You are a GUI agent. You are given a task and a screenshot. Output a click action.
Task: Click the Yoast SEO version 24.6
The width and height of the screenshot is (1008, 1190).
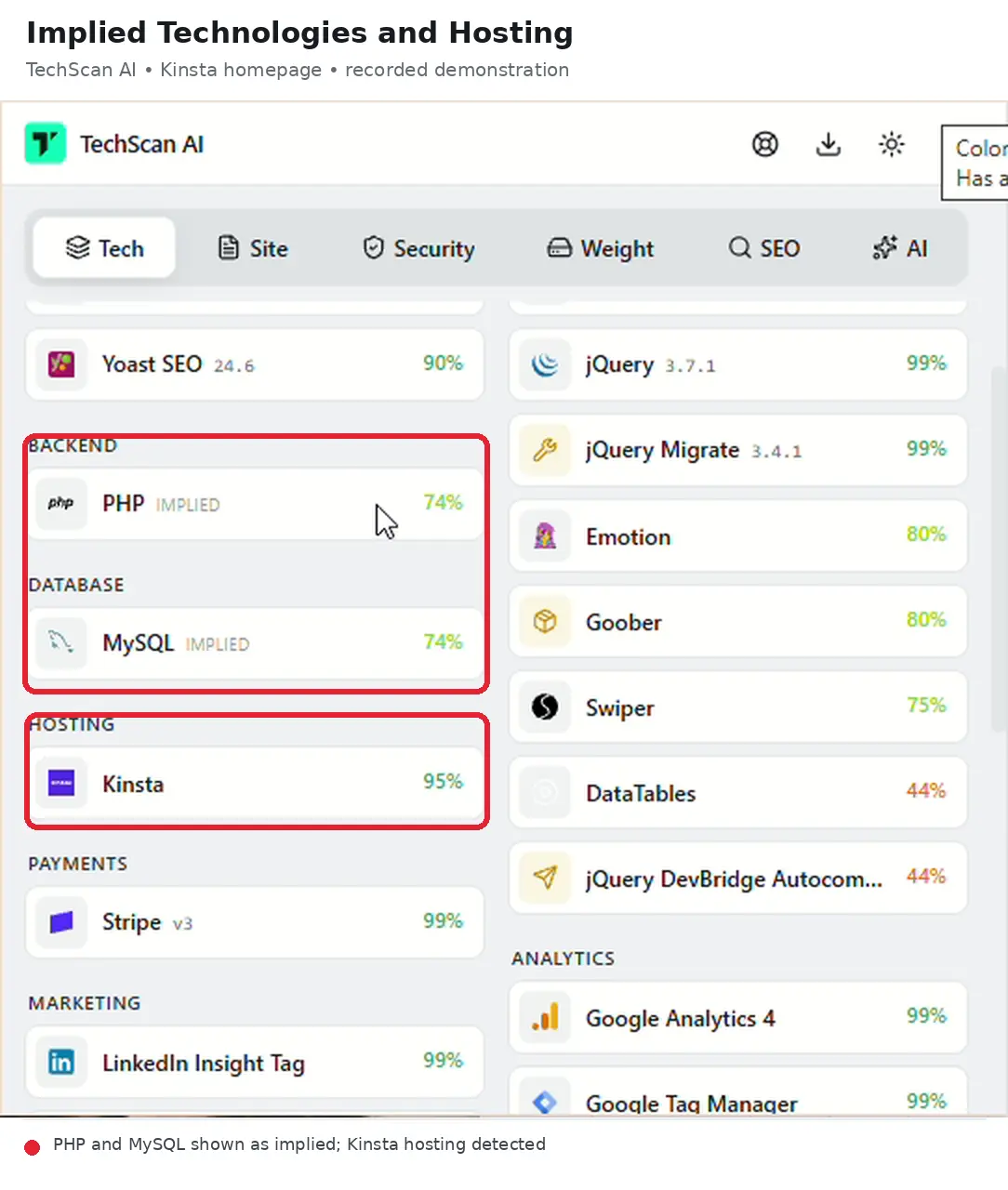point(233,366)
